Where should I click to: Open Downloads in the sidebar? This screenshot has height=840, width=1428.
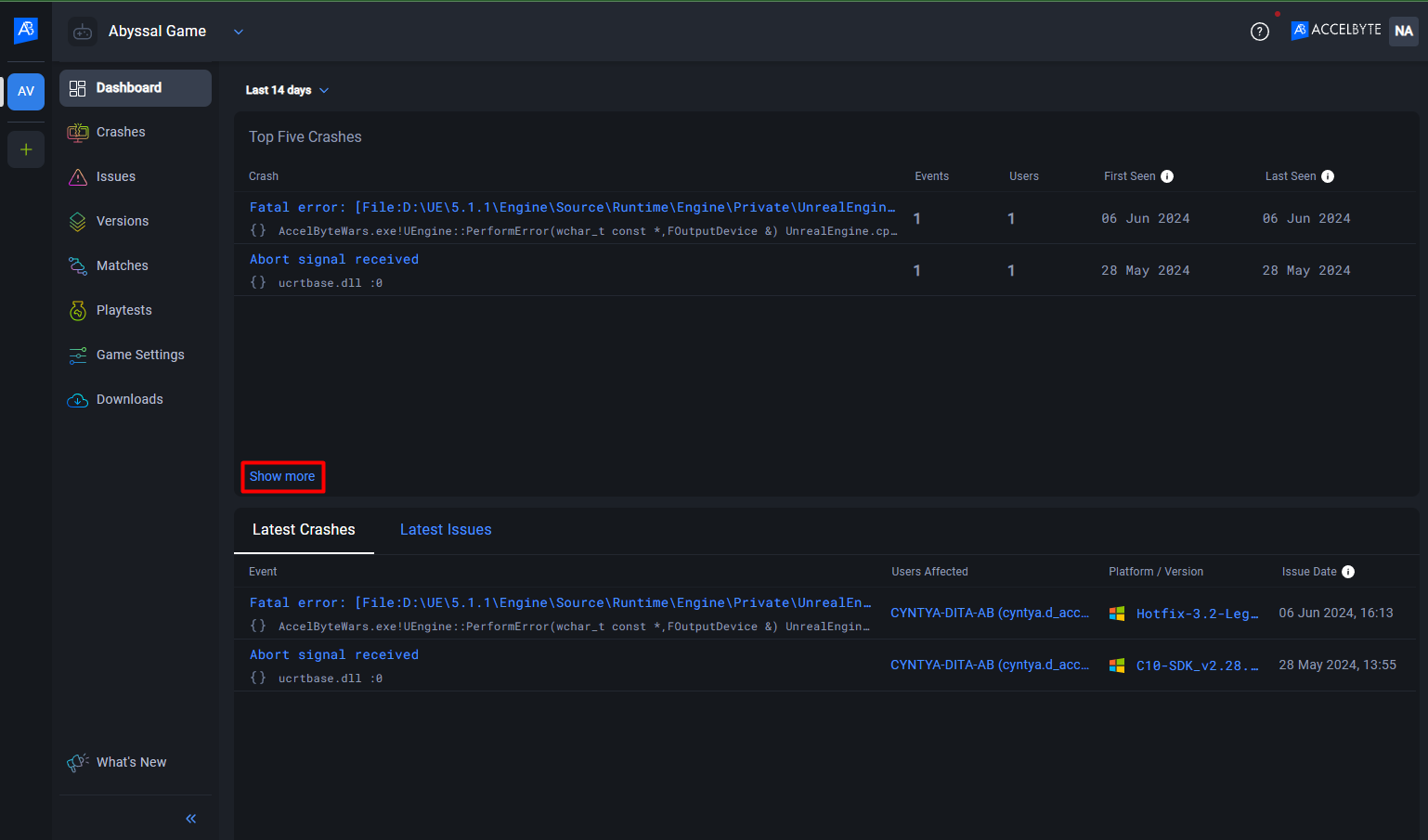136,400
